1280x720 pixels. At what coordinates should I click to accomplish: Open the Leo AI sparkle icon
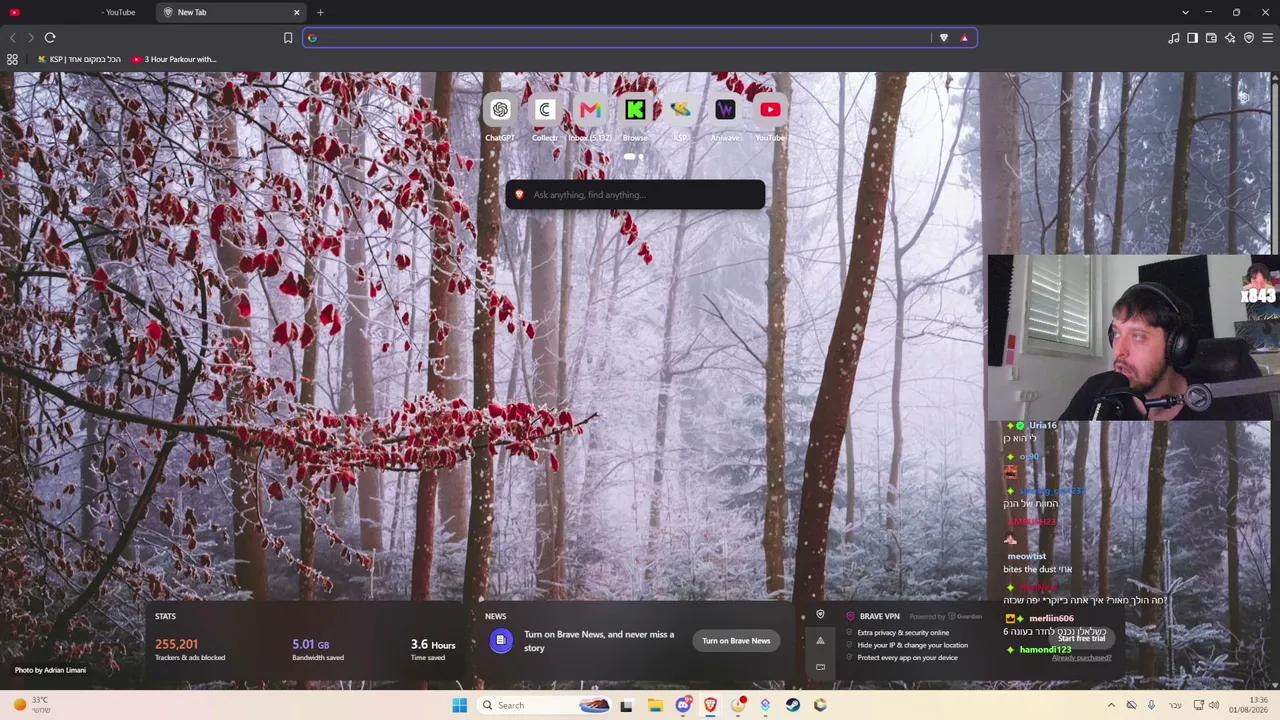tap(1230, 38)
